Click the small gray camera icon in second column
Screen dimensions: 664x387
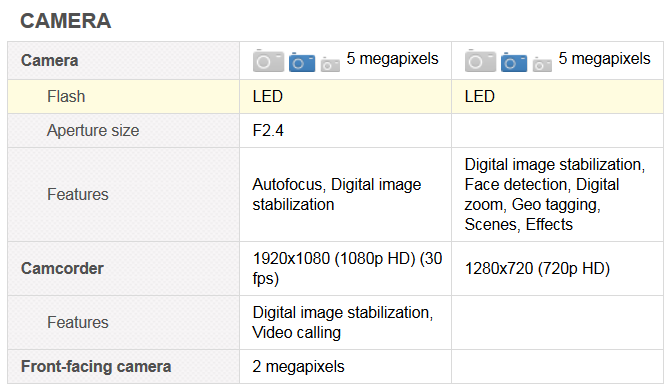(x=542, y=64)
